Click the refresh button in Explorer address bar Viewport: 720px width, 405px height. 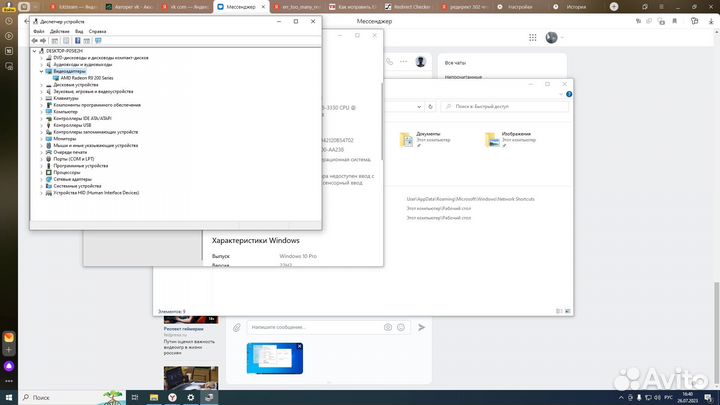(430, 107)
